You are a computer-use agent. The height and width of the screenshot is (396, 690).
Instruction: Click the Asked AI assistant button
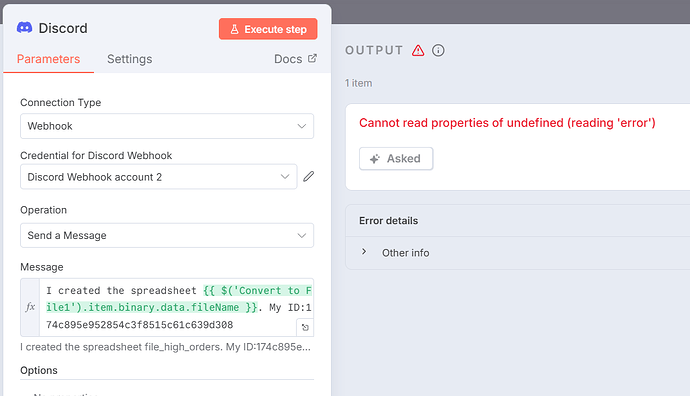(396, 158)
